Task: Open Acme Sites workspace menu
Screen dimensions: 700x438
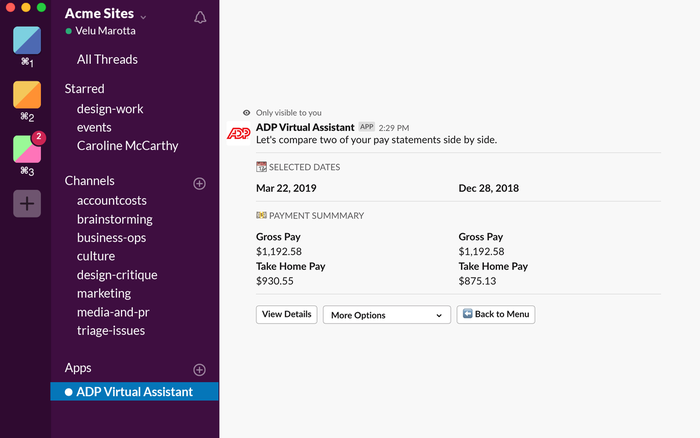Action: (105, 14)
